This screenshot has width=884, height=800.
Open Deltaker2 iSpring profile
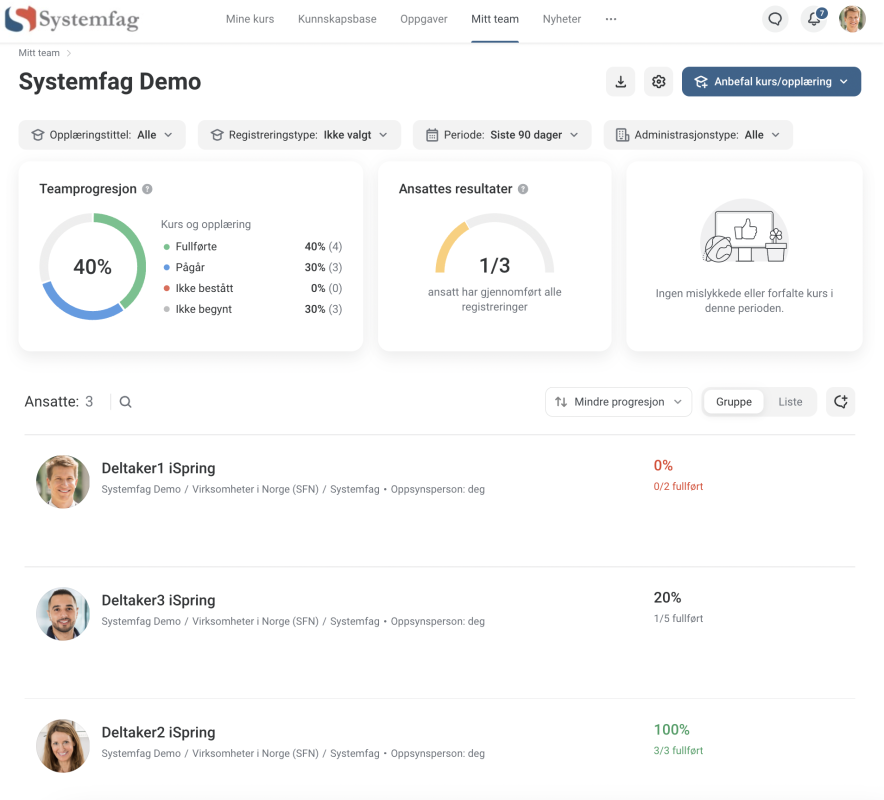tap(158, 732)
